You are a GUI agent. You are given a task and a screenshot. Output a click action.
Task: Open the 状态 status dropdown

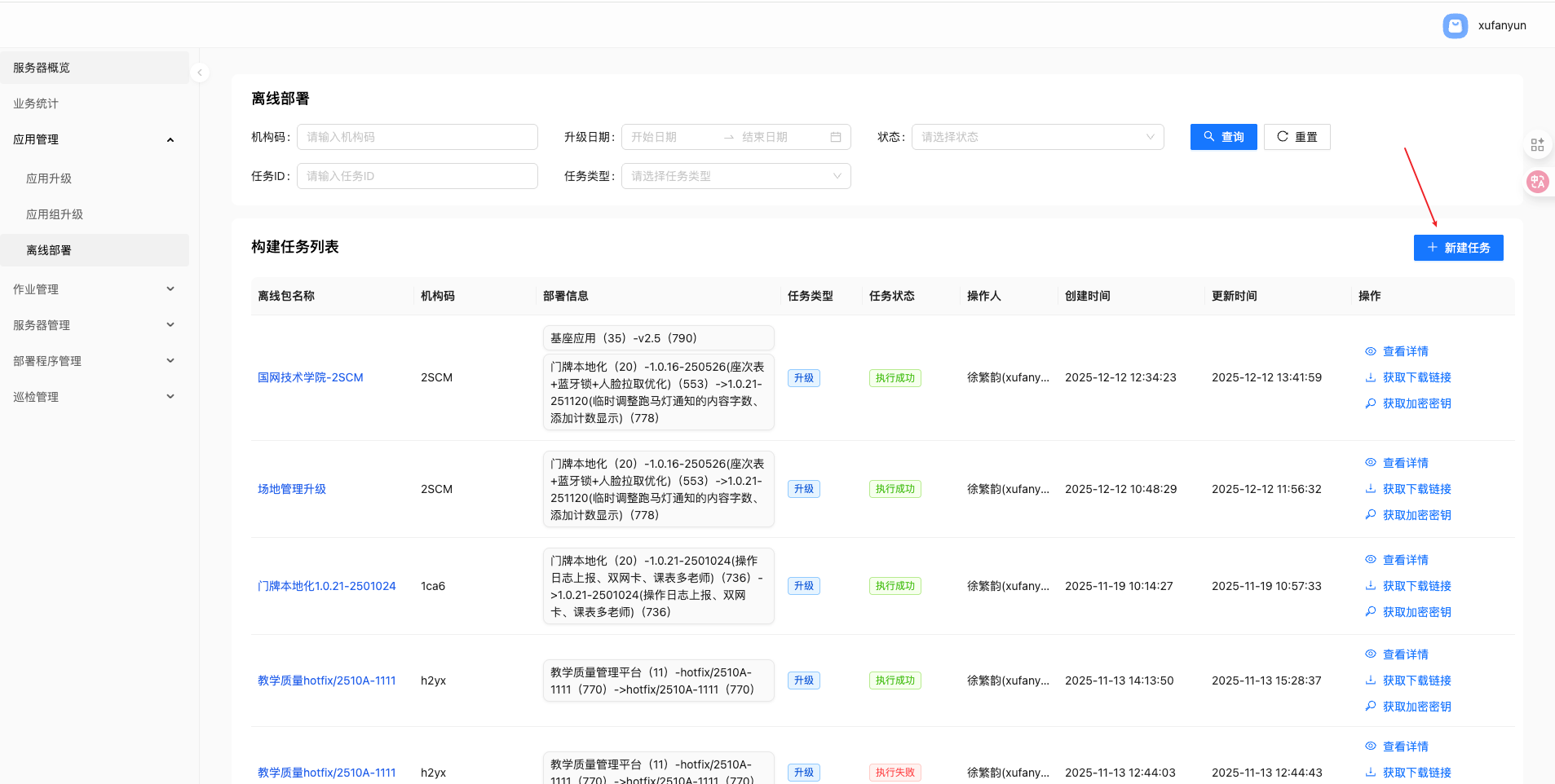pyautogui.click(x=1037, y=137)
